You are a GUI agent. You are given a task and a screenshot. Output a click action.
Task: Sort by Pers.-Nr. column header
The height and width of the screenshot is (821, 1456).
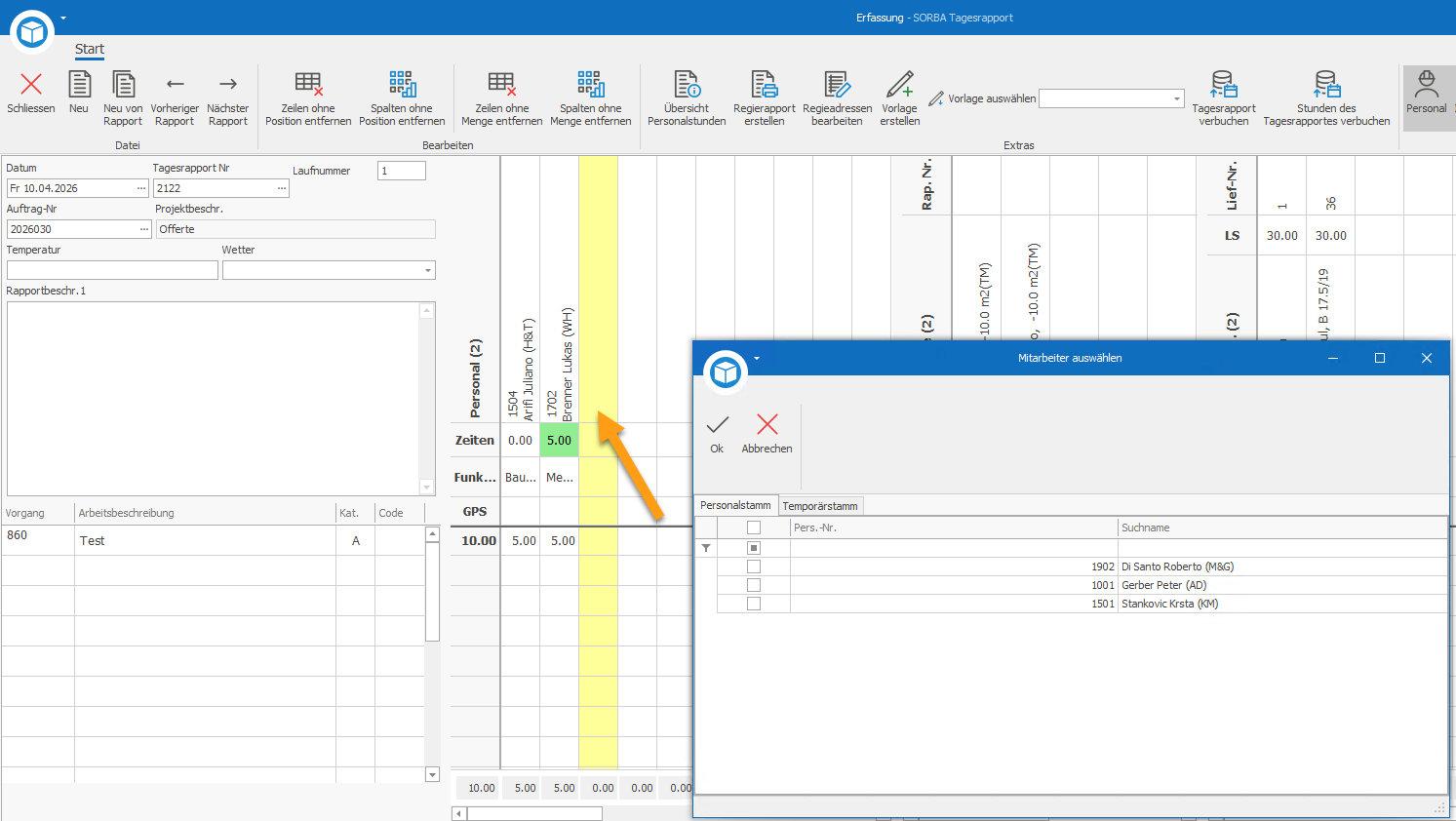[954, 528]
